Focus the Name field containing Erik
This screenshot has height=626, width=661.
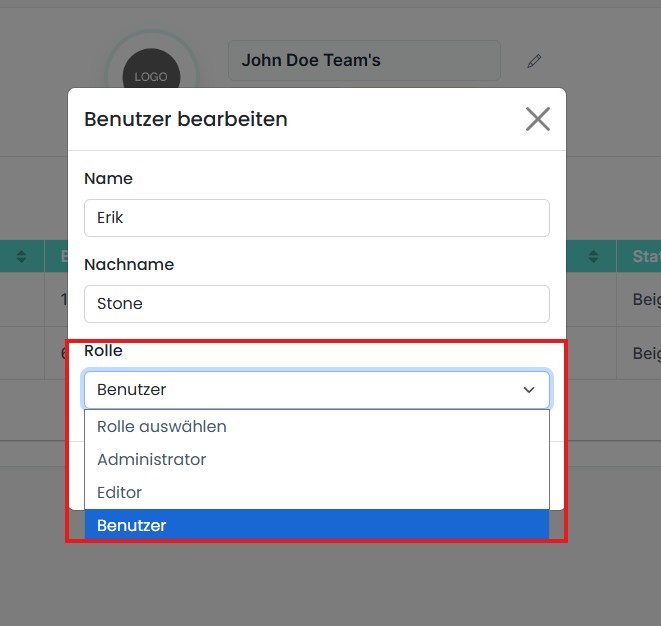pyautogui.click(x=316, y=218)
